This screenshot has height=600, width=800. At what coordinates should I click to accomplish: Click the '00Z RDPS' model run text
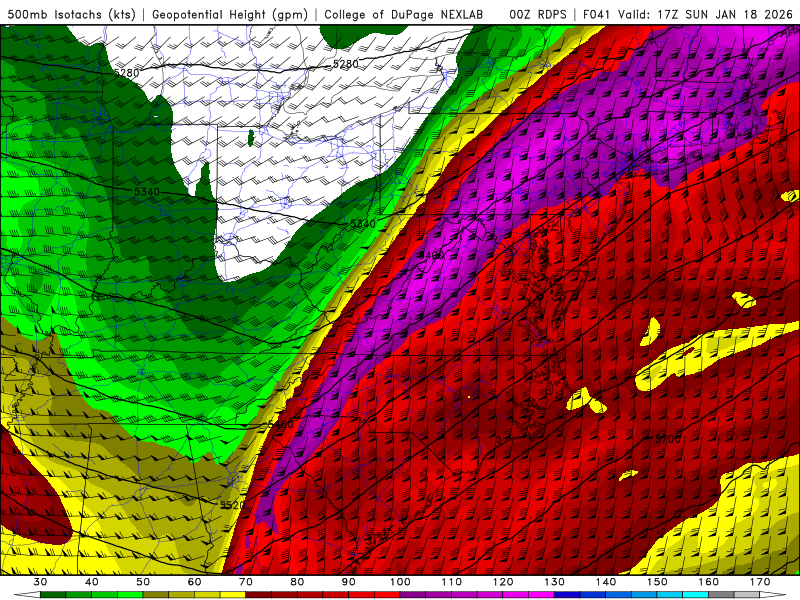coord(538,14)
